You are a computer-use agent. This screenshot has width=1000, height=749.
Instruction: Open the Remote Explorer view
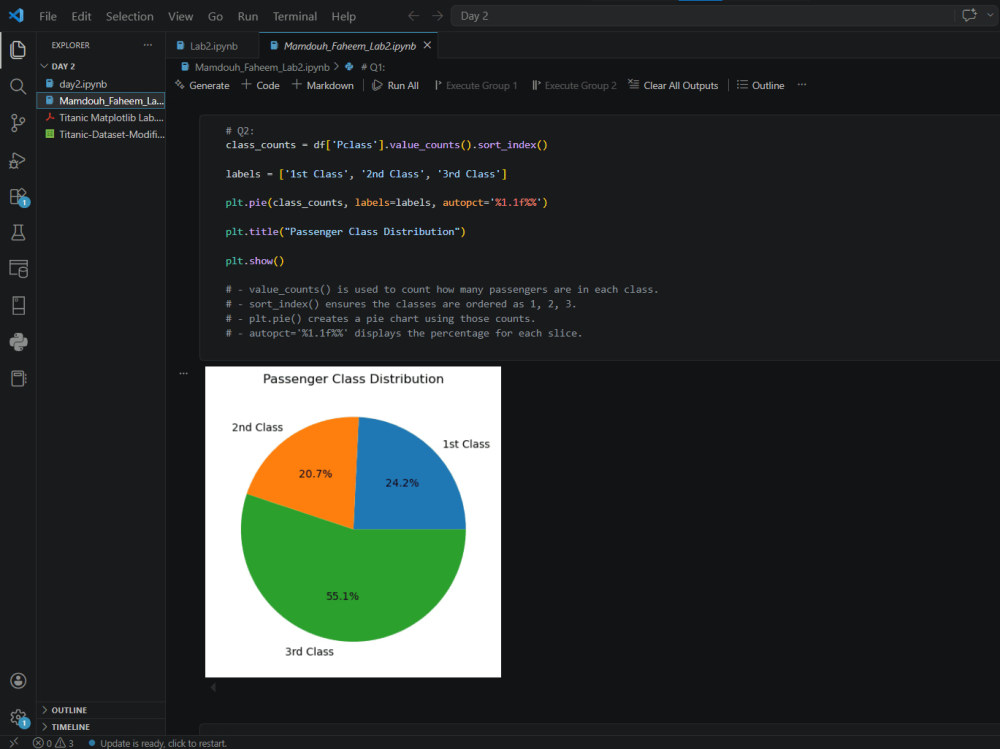[x=18, y=269]
